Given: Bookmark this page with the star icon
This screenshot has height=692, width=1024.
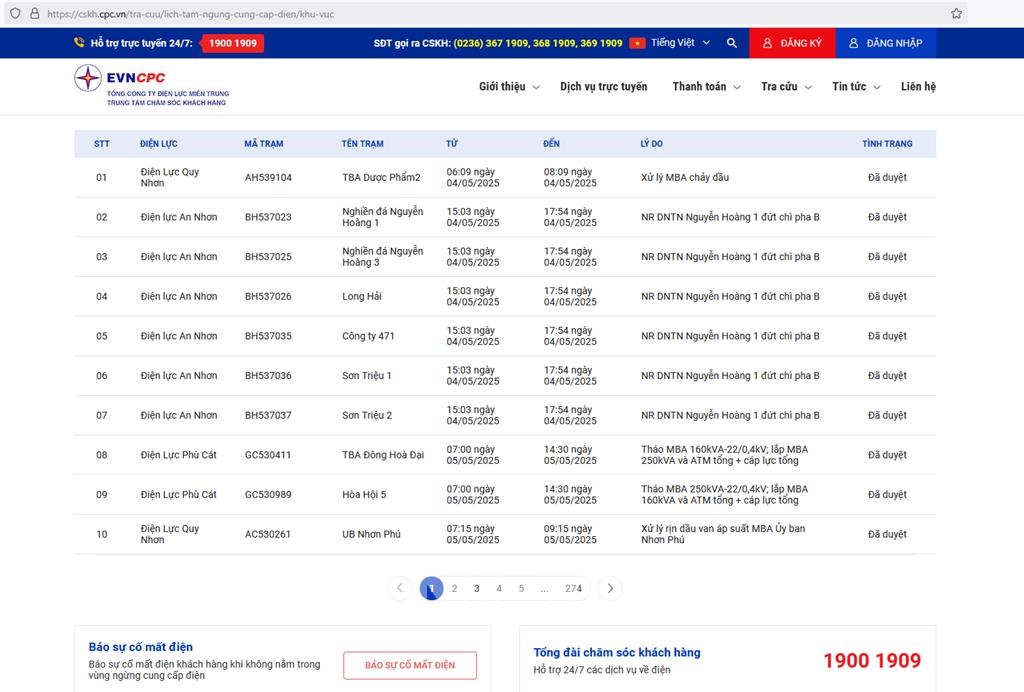Looking at the screenshot, I should click(x=956, y=14).
